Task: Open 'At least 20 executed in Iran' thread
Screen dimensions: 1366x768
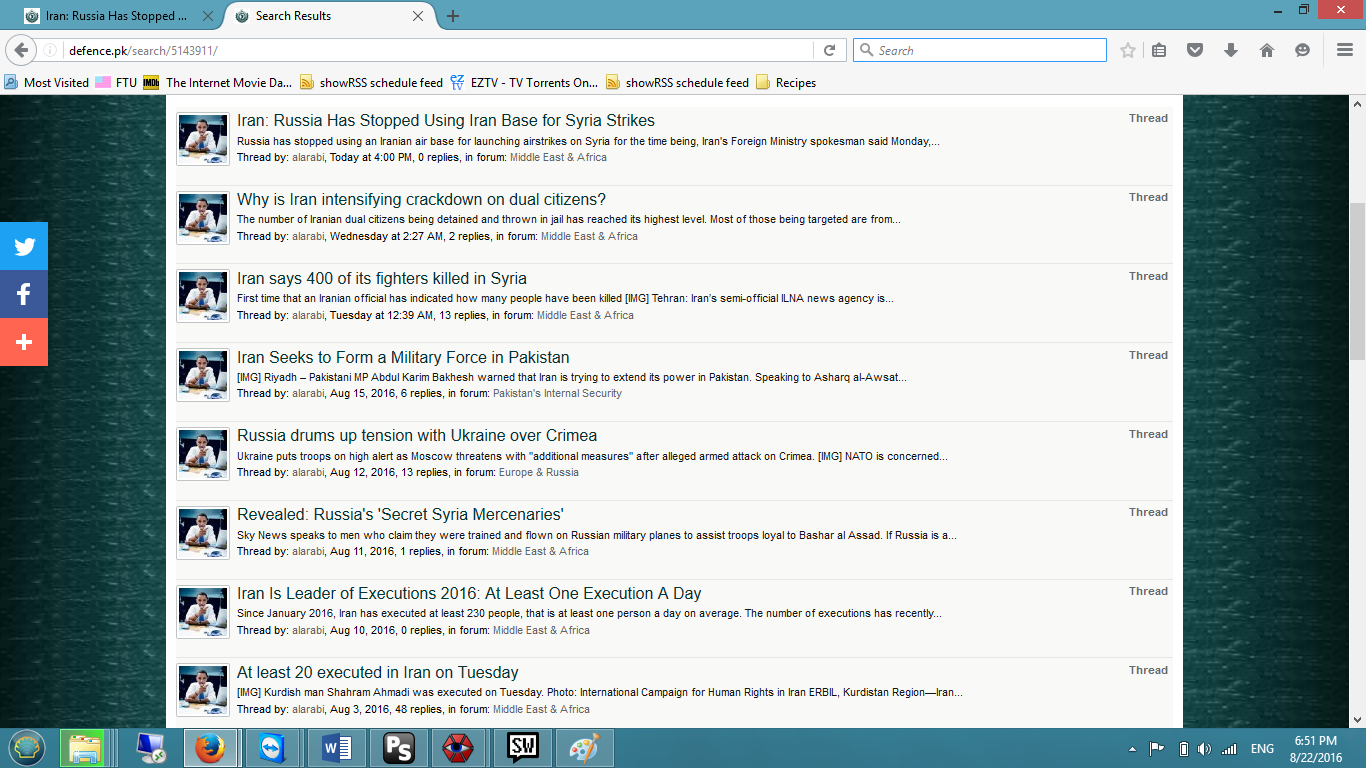Action: 378,673
